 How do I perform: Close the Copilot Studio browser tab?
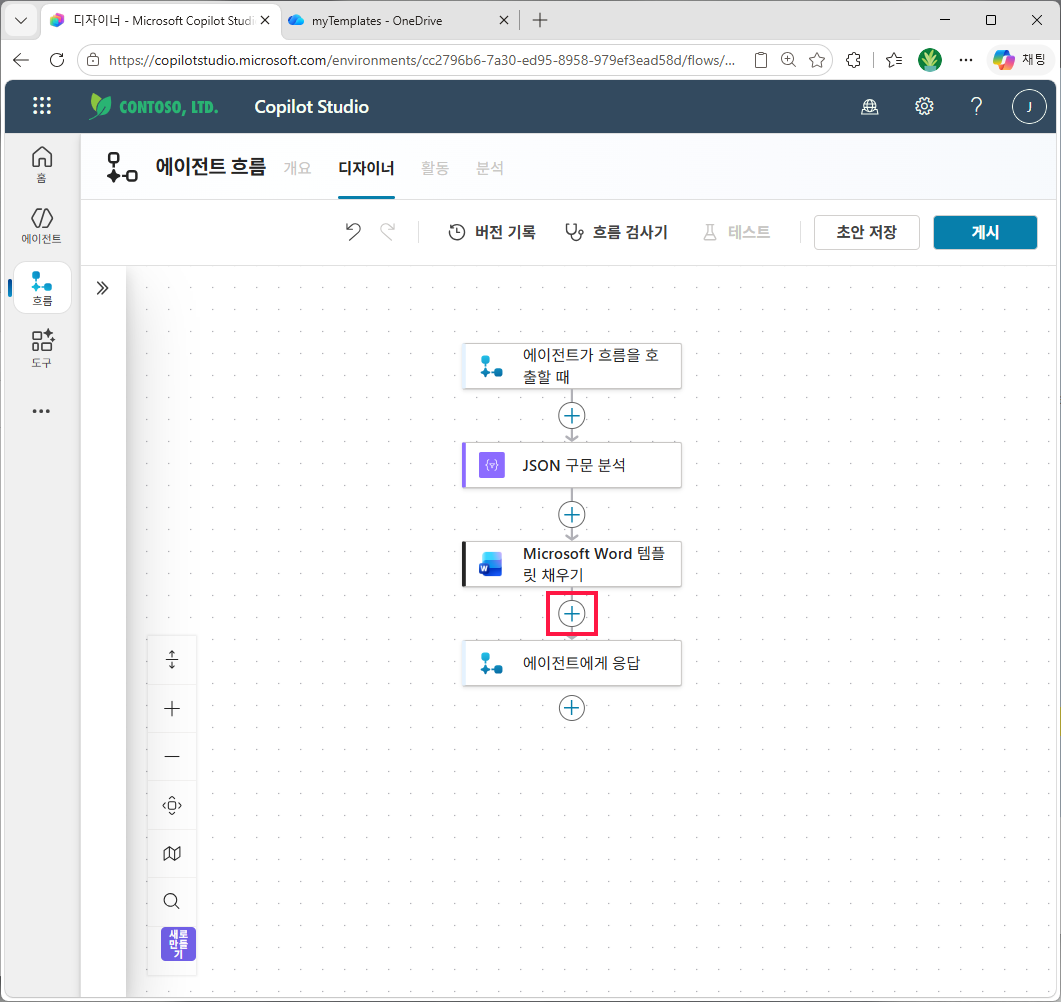click(x=265, y=20)
